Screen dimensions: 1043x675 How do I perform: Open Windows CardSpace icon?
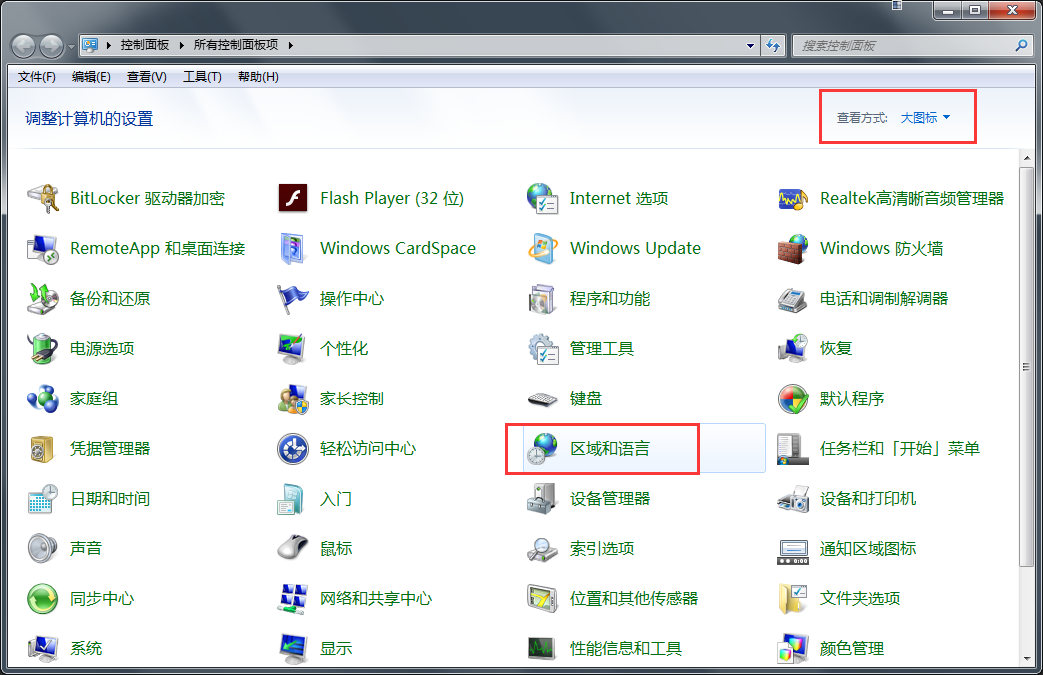293,248
